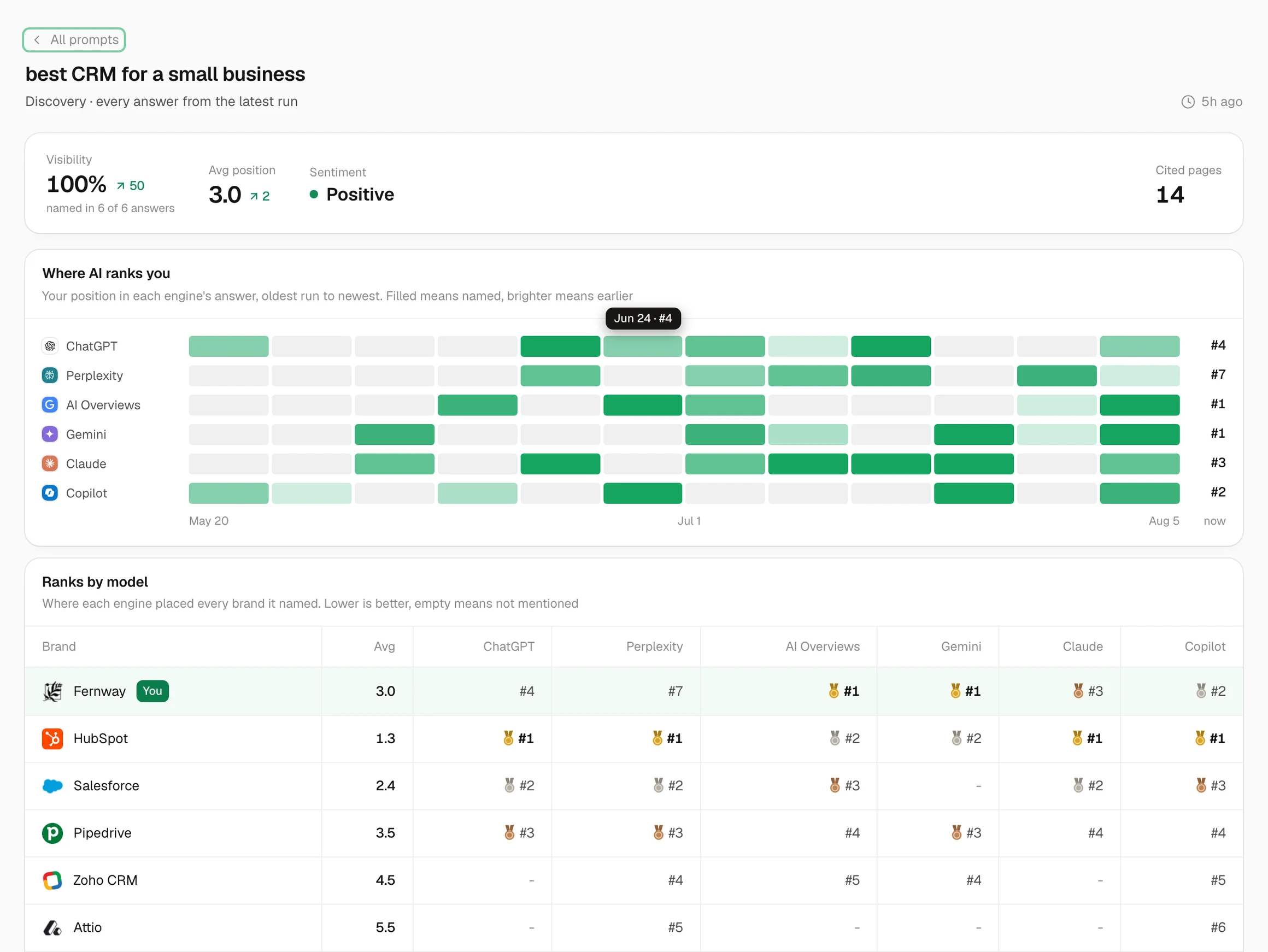1268x952 pixels.
Task: Select Claude's newest Aug 5 heatmap cell
Action: pos(1140,463)
